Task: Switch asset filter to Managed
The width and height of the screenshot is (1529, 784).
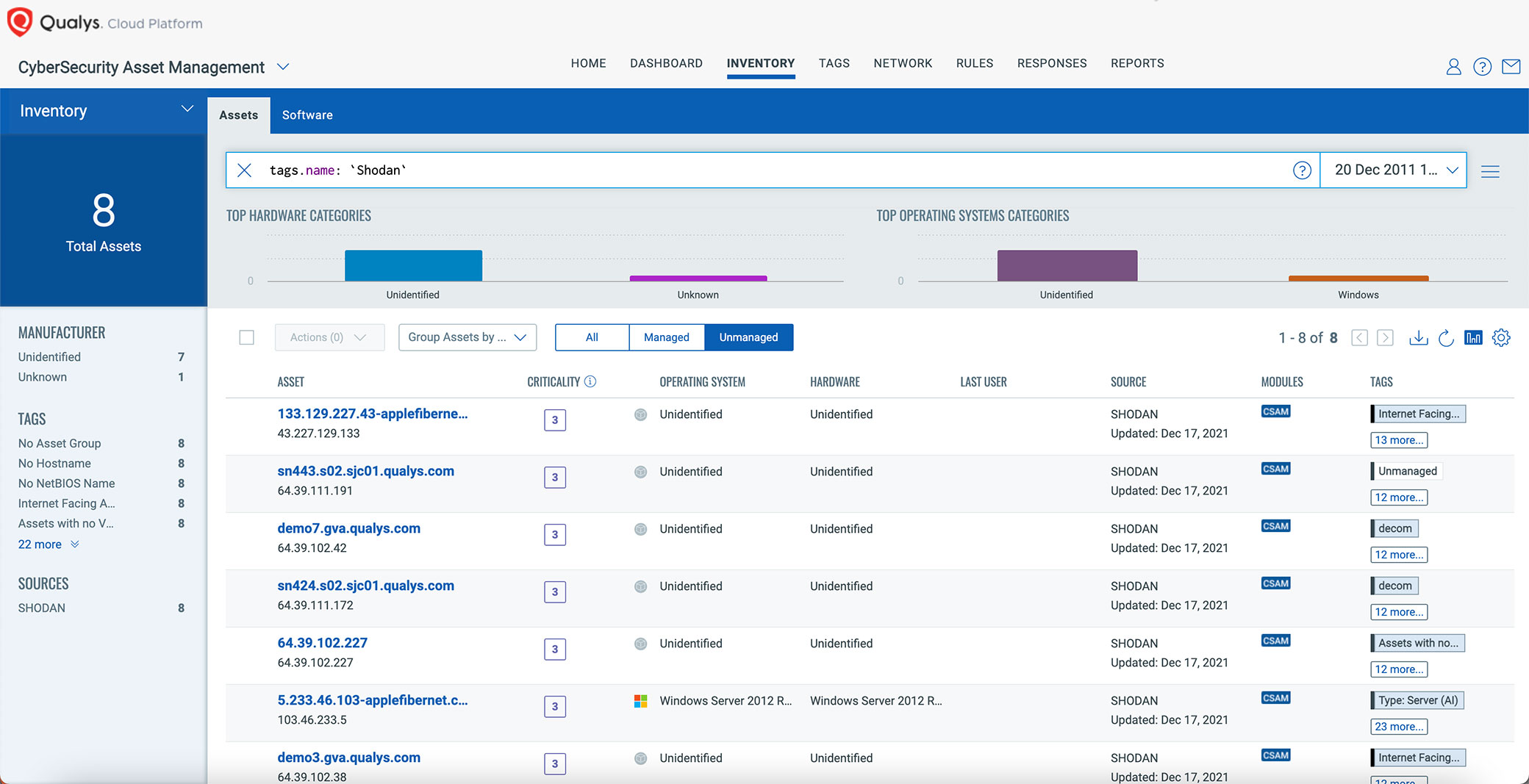Action: pos(666,337)
